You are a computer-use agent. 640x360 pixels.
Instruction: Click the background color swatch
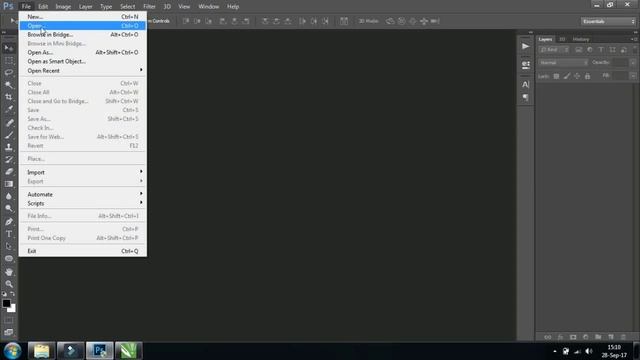(x=13, y=309)
